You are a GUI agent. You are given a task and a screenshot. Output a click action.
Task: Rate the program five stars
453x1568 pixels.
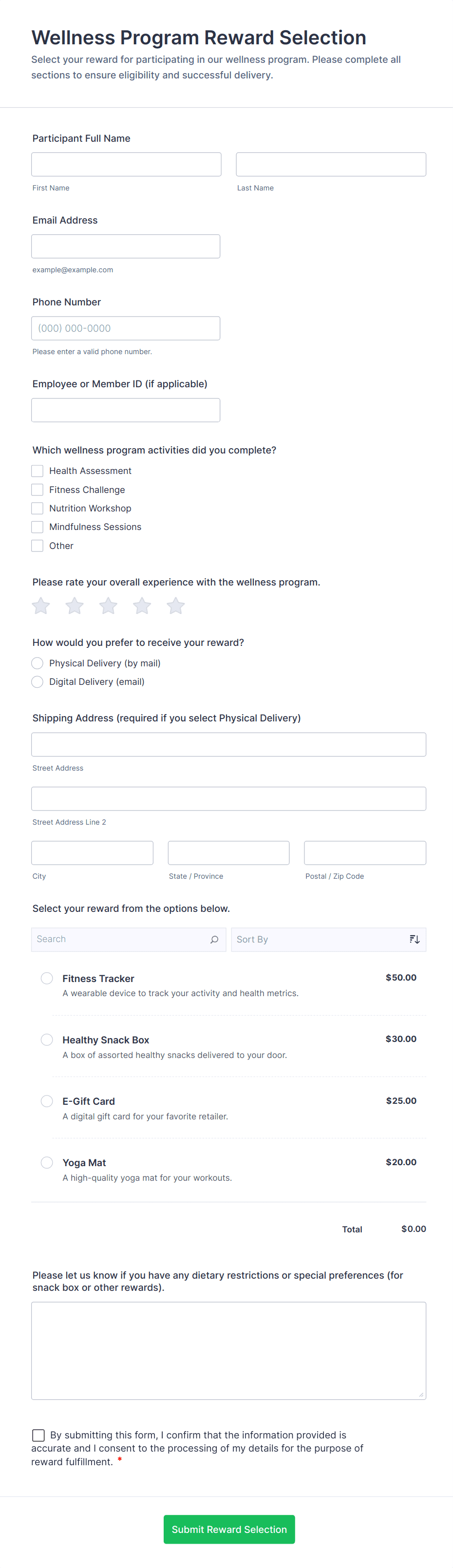(x=175, y=605)
